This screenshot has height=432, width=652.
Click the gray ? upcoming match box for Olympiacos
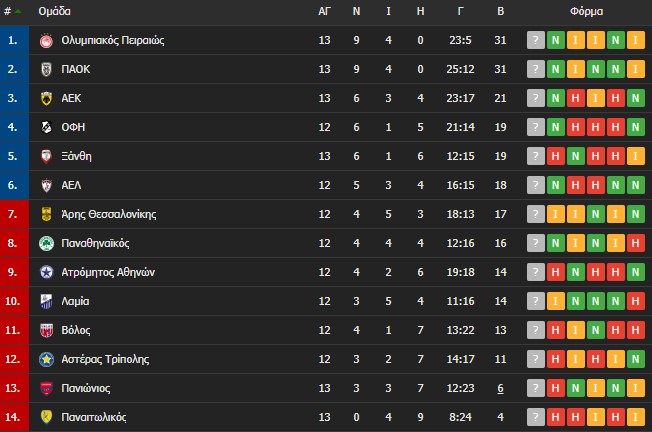click(536, 40)
